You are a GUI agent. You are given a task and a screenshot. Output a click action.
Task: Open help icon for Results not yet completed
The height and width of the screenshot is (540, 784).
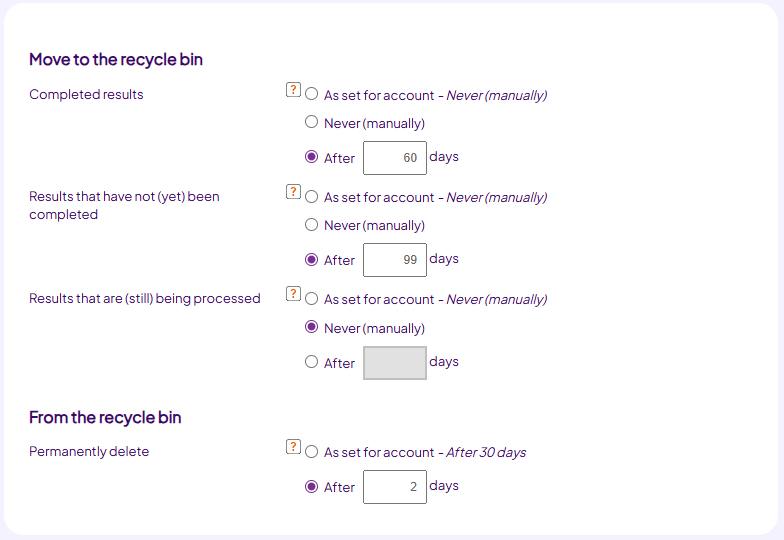coord(293,192)
